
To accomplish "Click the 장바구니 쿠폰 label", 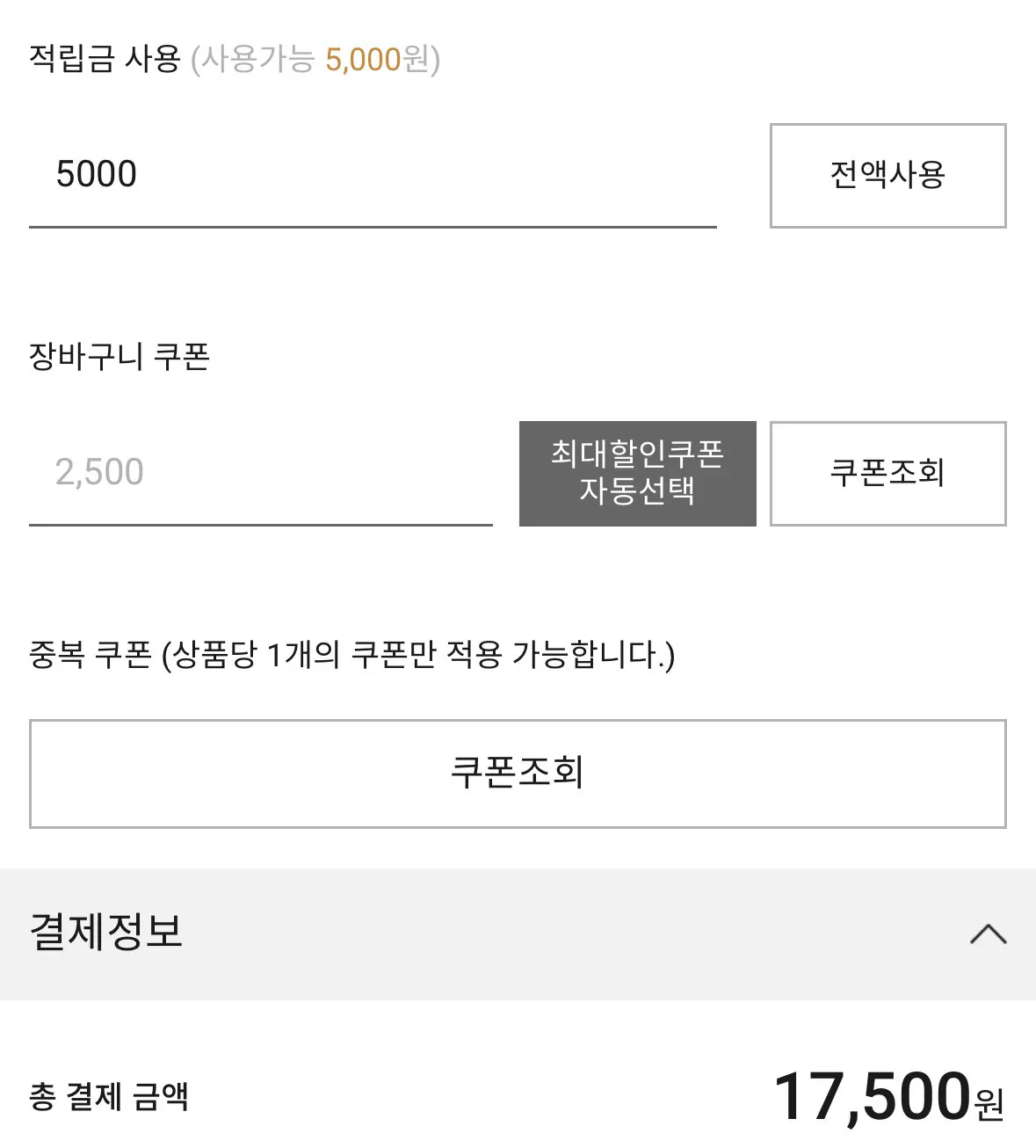I will point(120,357).
